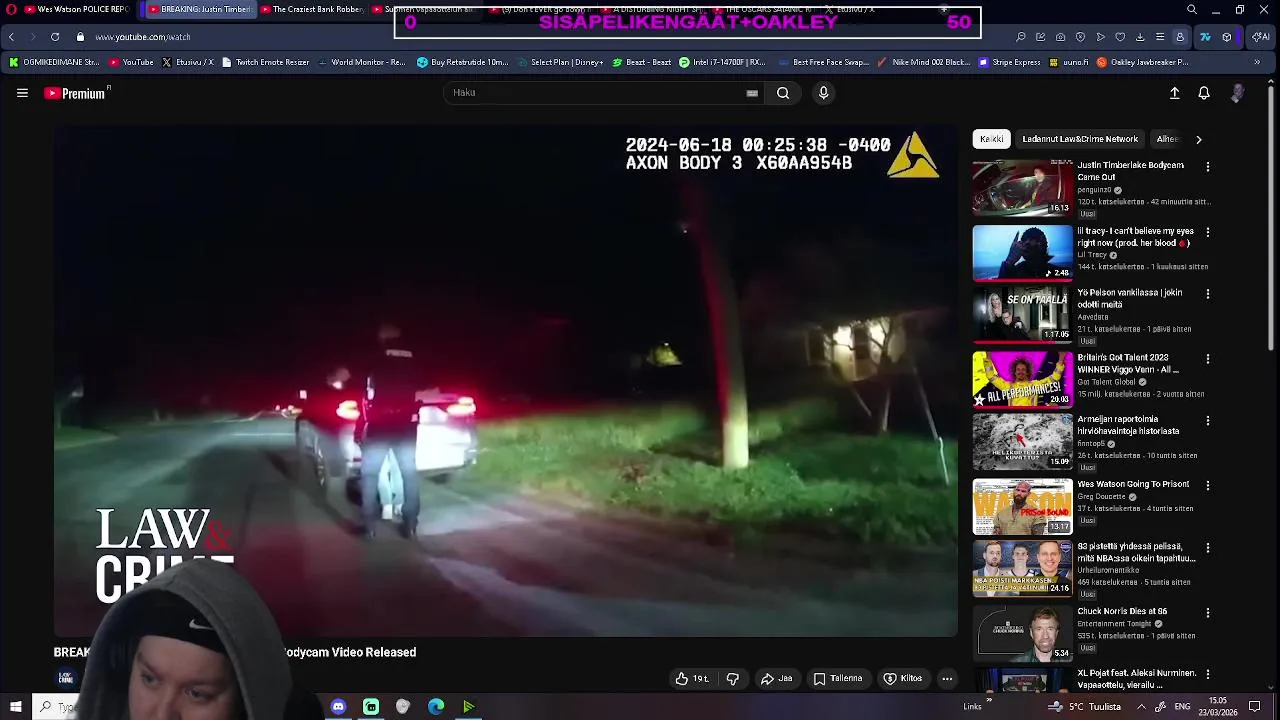
Task: Dislike the video with thumbs down
Action: click(x=733, y=679)
